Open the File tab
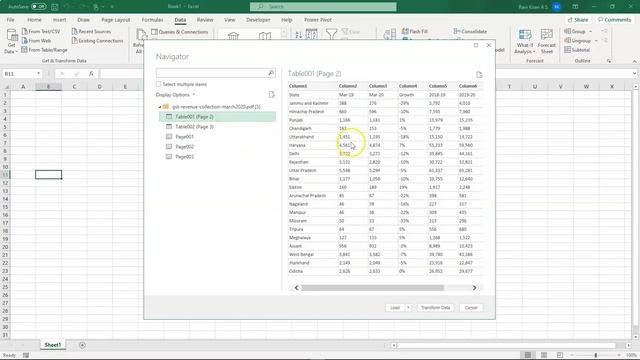 point(11,20)
